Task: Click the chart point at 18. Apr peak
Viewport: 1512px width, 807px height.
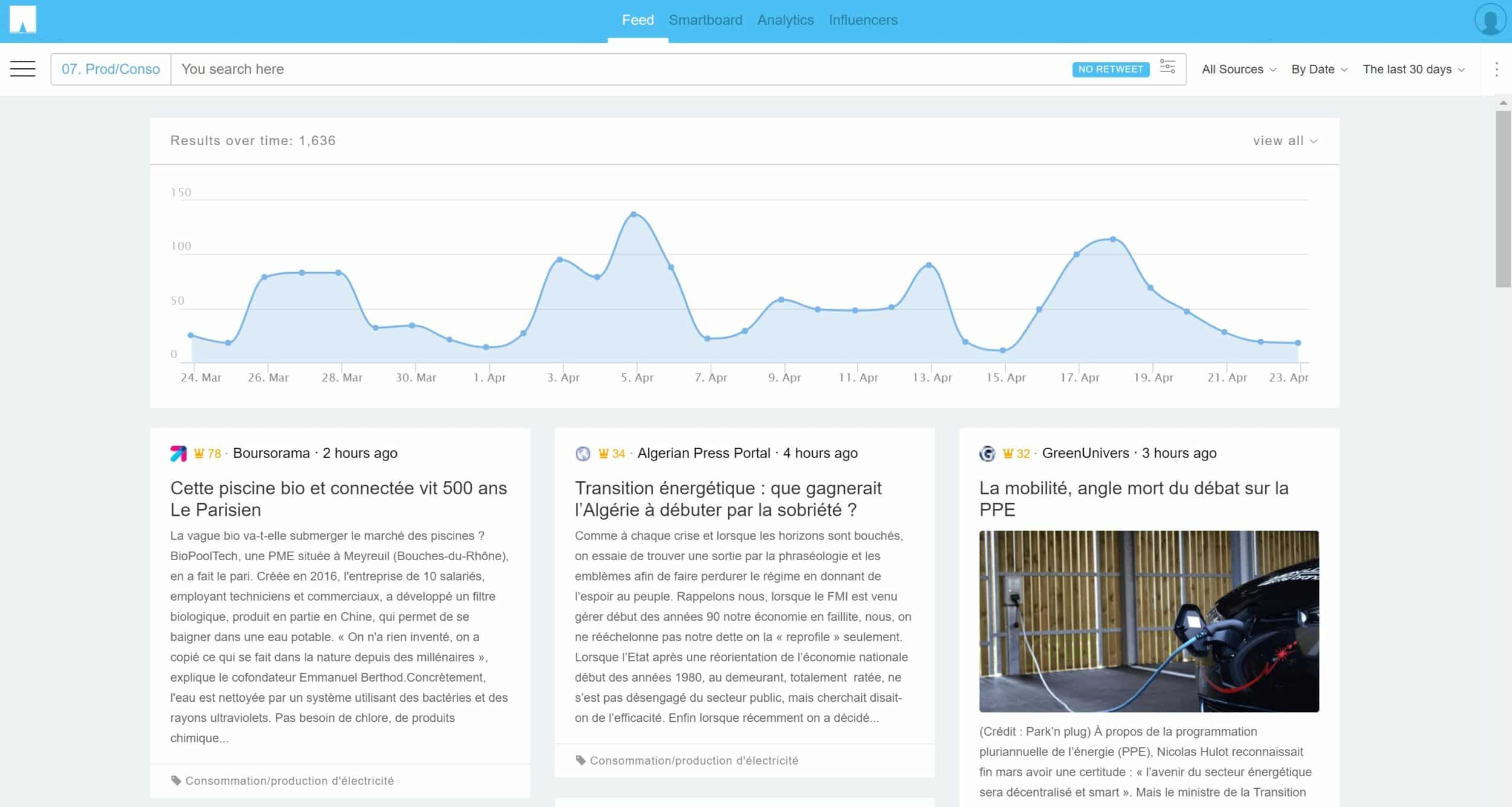Action: [x=1113, y=239]
